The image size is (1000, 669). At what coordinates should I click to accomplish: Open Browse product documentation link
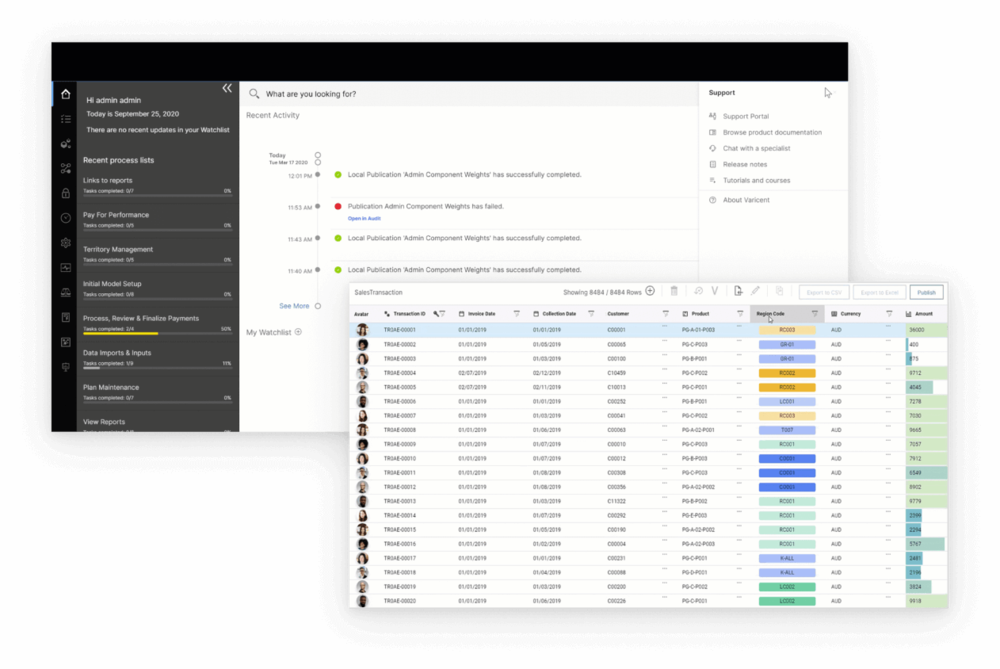[x=772, y=132]
